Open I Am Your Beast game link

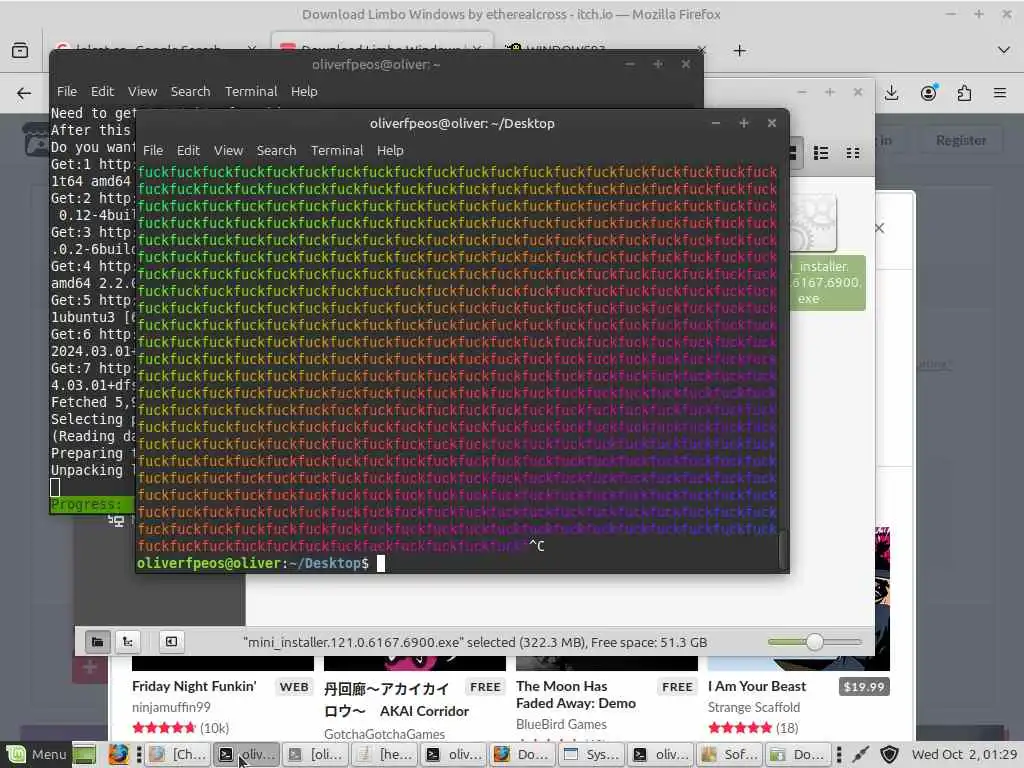tap(757, 686)
